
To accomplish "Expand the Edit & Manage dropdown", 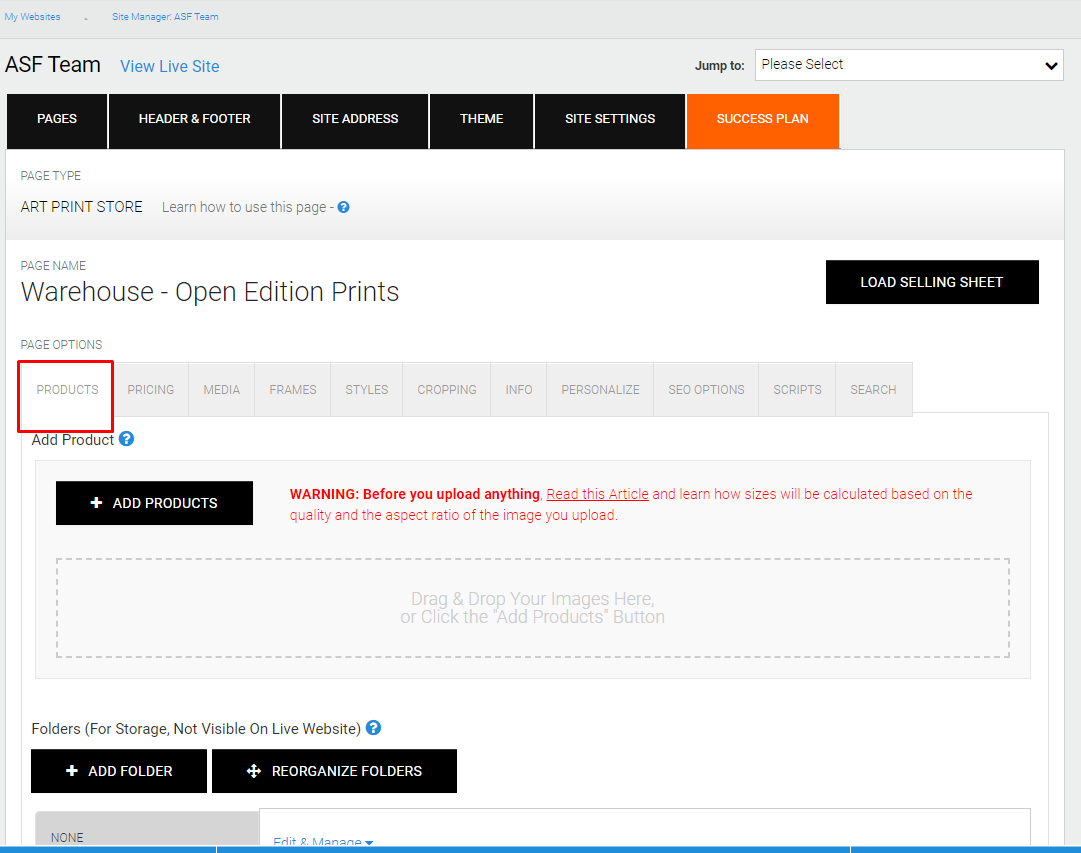I will point(323,841).
